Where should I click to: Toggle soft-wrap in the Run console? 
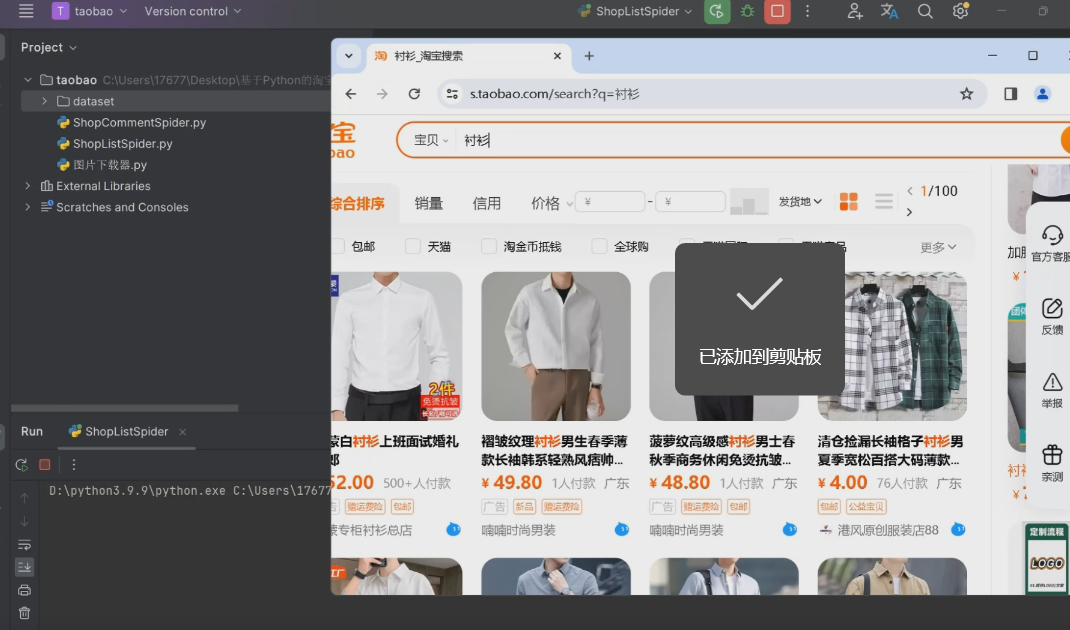pyautogui.click(x=25, y=545)
